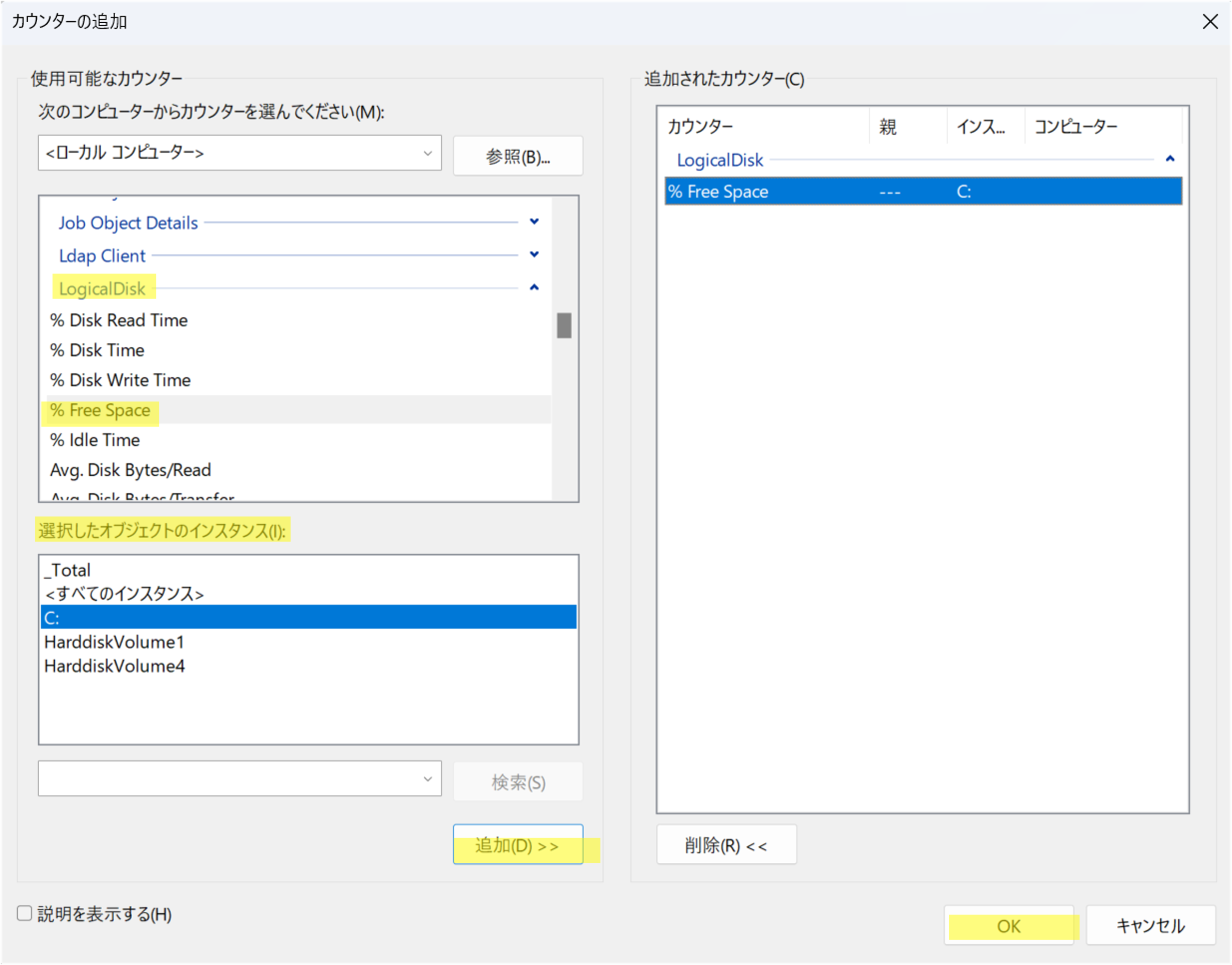Click the コンピューター column header
Image resolution: width=1232 pixels, height=965 pixels.
[1103, 126]
